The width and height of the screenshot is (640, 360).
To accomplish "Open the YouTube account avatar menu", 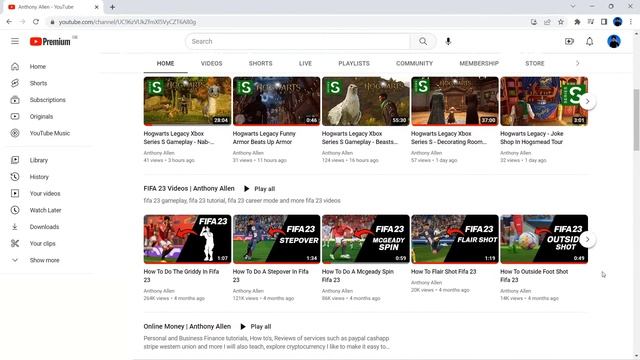I will tap(613, 41).
